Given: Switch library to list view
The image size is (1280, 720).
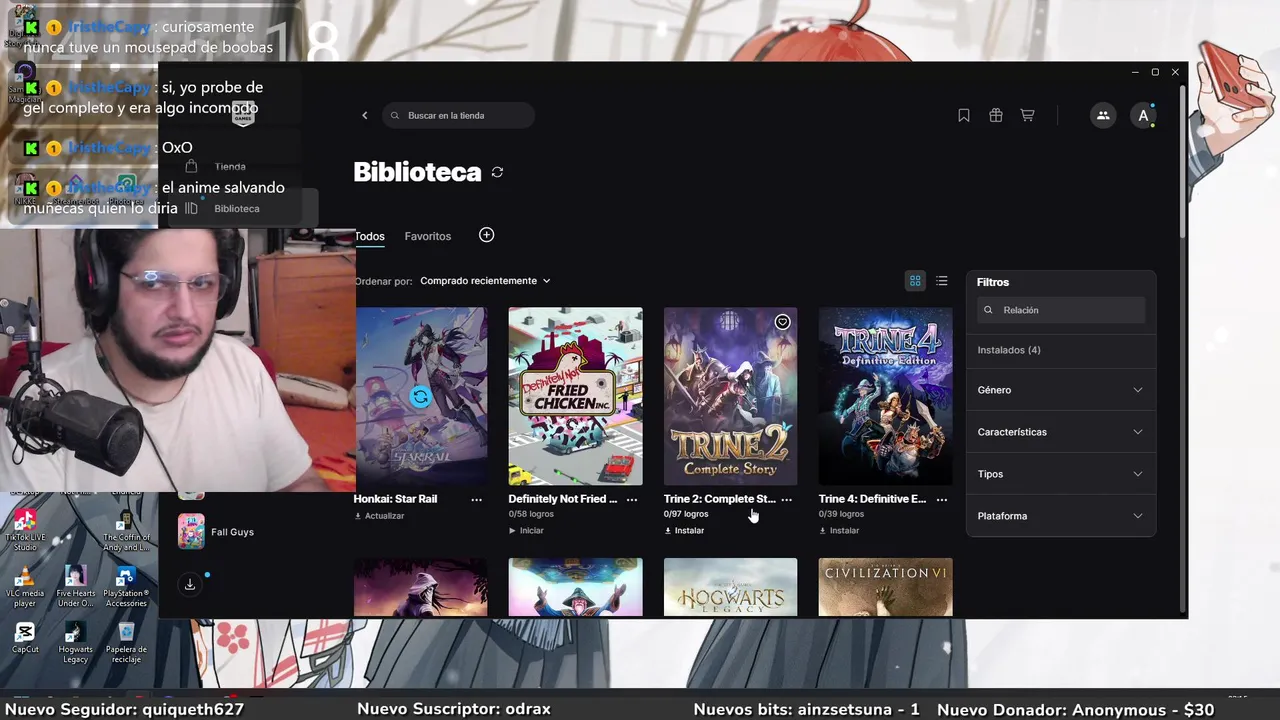Looking at the screenshot, I should pyautogui.click(x=942, y=281).
